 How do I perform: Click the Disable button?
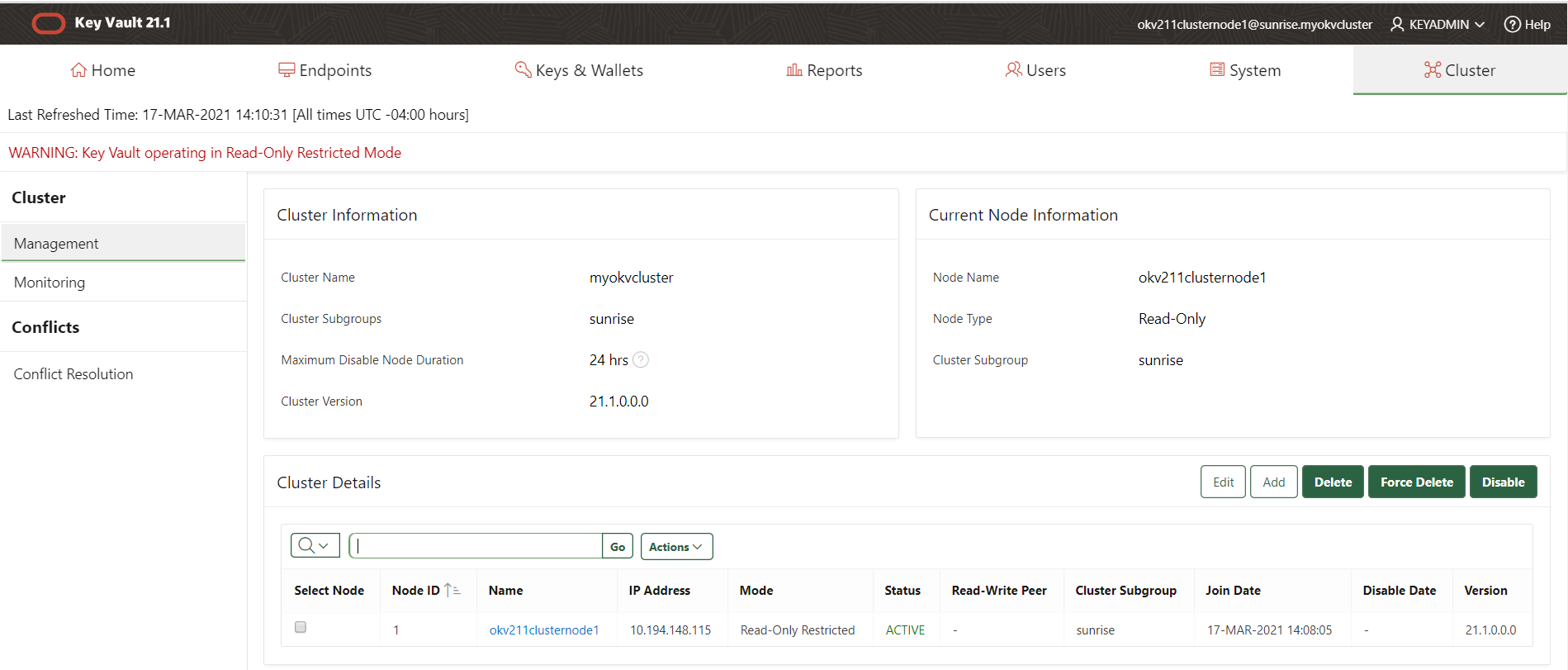1503,482
